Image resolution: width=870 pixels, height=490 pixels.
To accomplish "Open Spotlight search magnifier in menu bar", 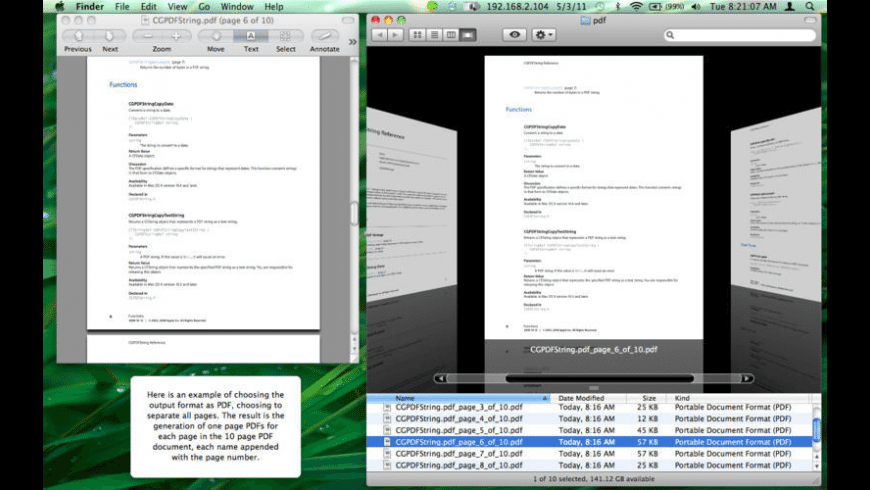I will click(x=810, y=7).
